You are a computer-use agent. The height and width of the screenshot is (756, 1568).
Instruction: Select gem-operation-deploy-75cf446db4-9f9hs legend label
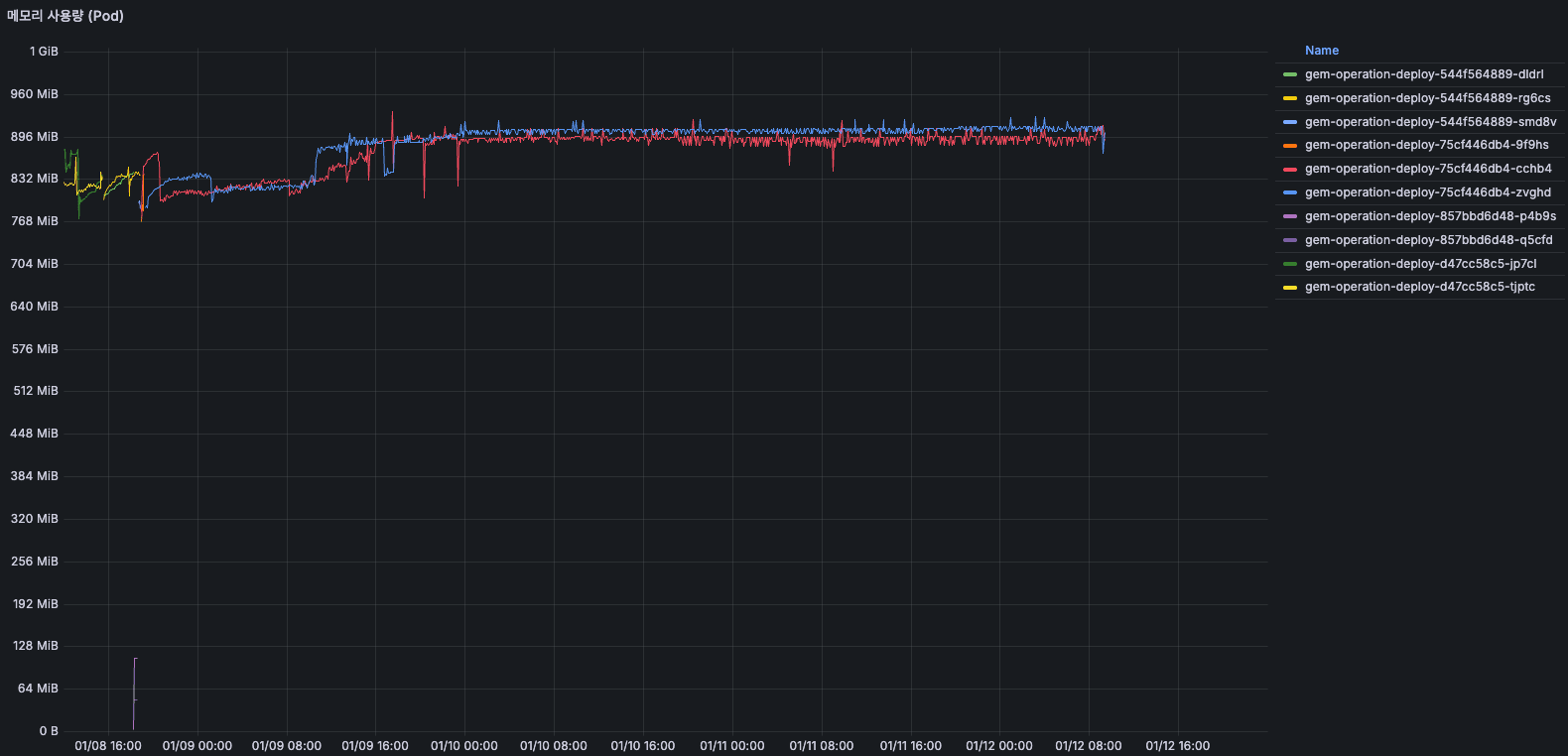1426,145
